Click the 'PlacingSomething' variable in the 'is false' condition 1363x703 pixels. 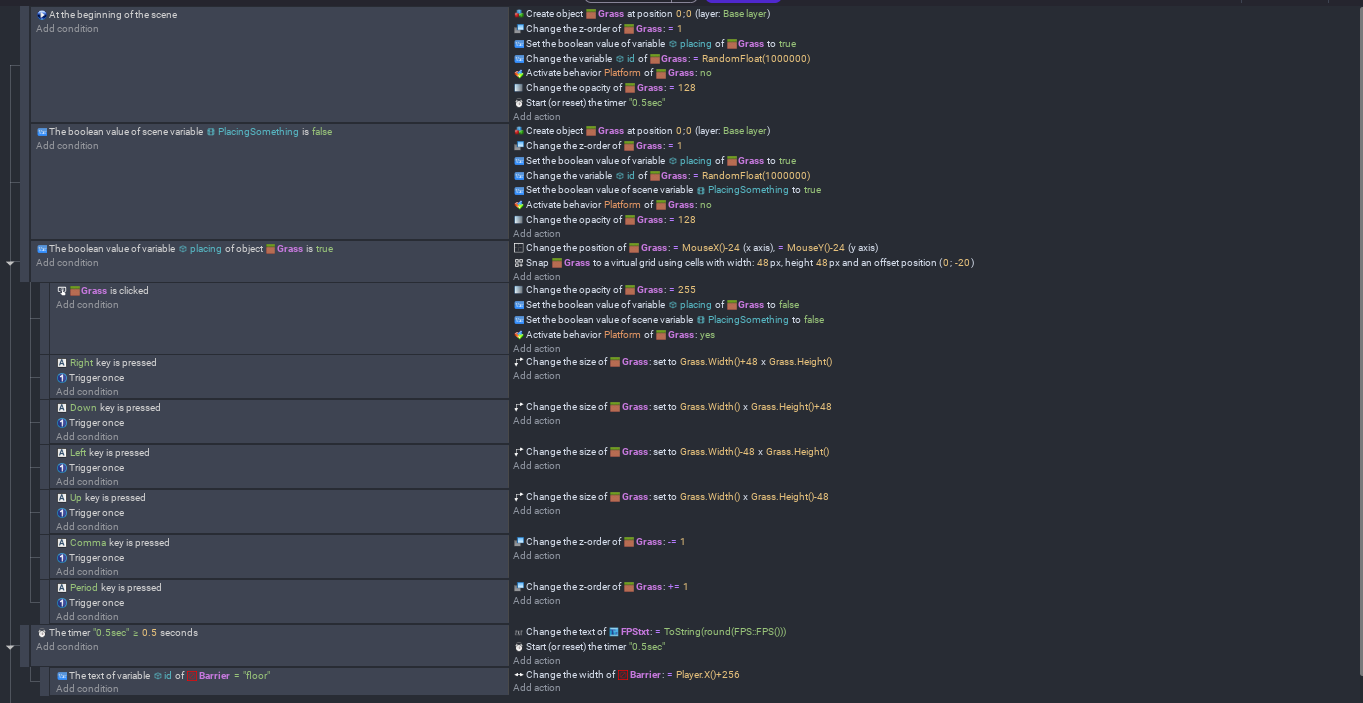tap(258, 132)
